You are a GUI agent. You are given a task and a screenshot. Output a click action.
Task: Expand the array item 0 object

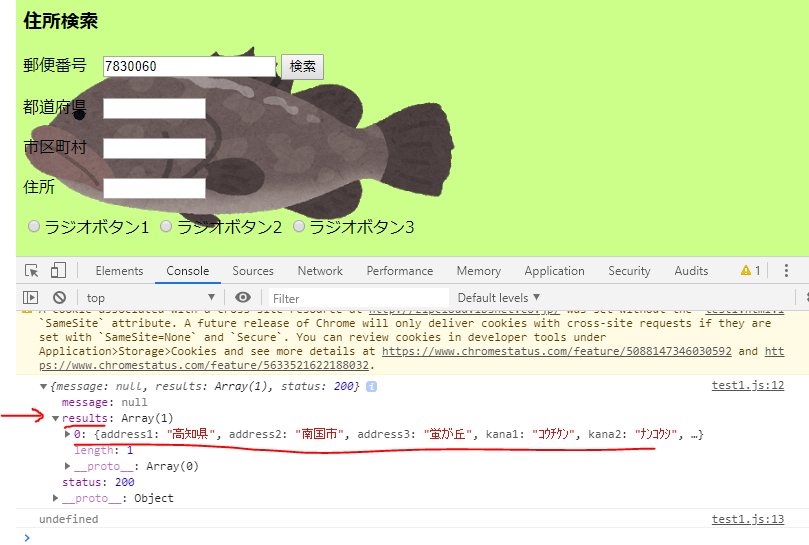67,434
